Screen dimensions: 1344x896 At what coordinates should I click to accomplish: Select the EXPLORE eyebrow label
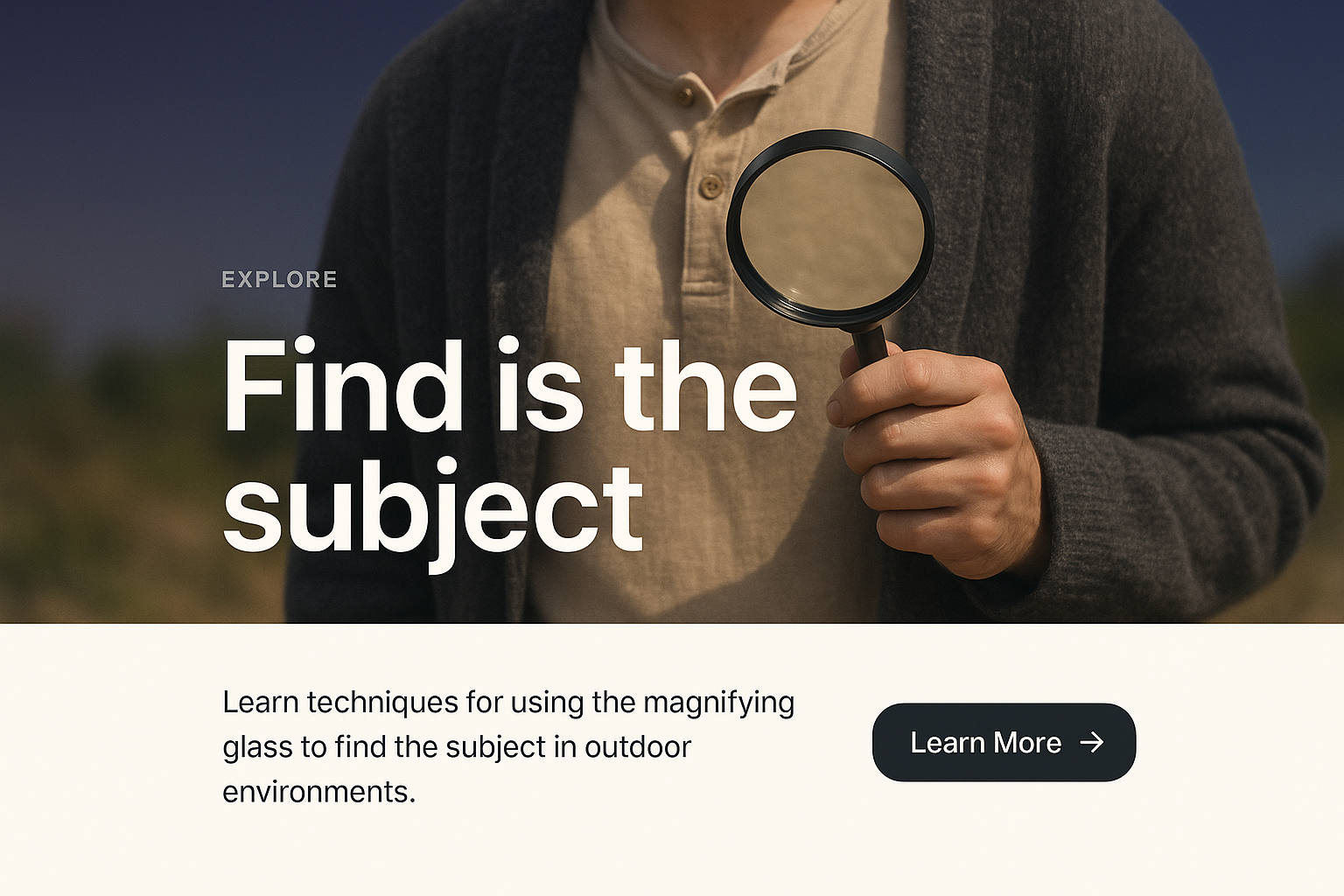279,279
